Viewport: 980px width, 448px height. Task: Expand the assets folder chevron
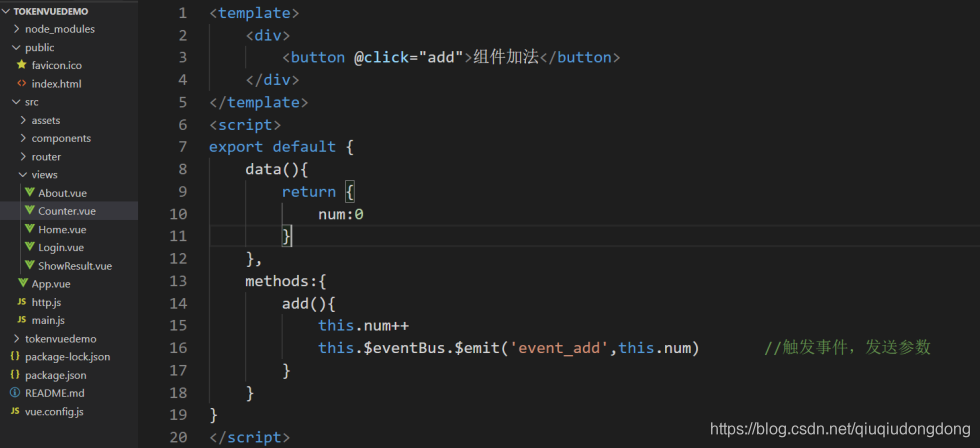tap(22, 120)
